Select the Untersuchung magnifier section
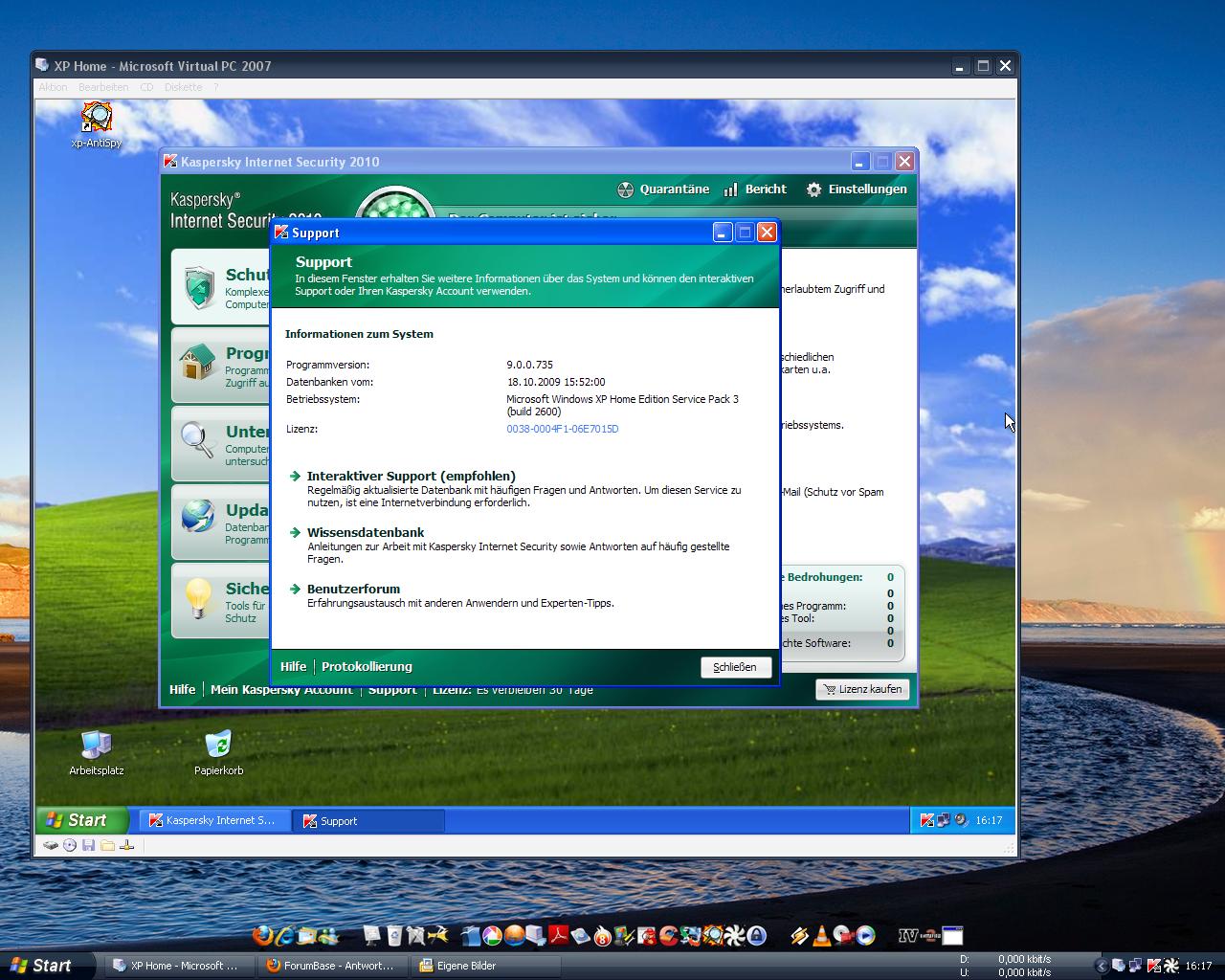 pos(221,444)
